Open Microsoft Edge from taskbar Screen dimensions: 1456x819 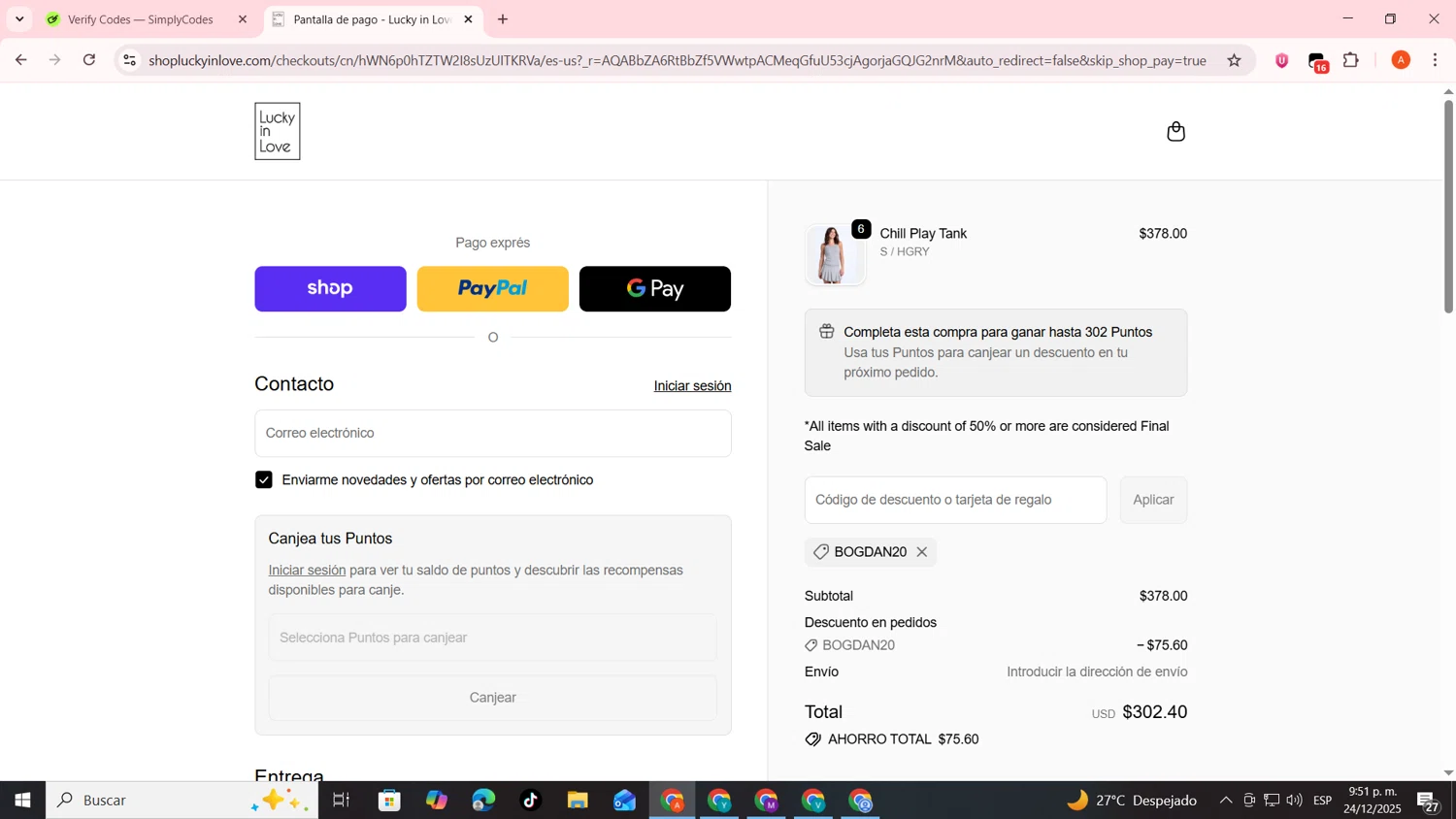(x=483, y=801)
